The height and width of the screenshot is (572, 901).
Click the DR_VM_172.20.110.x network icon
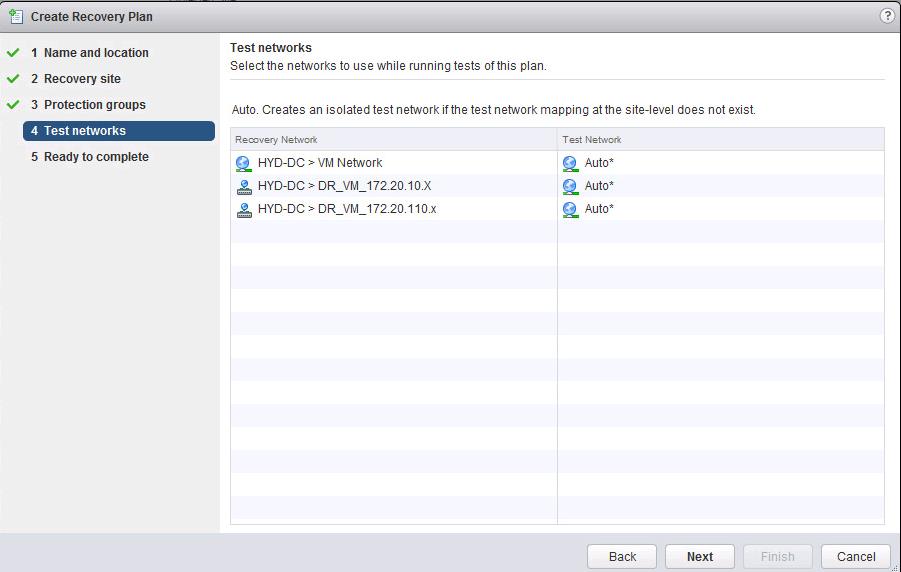[x=244, y=209]
